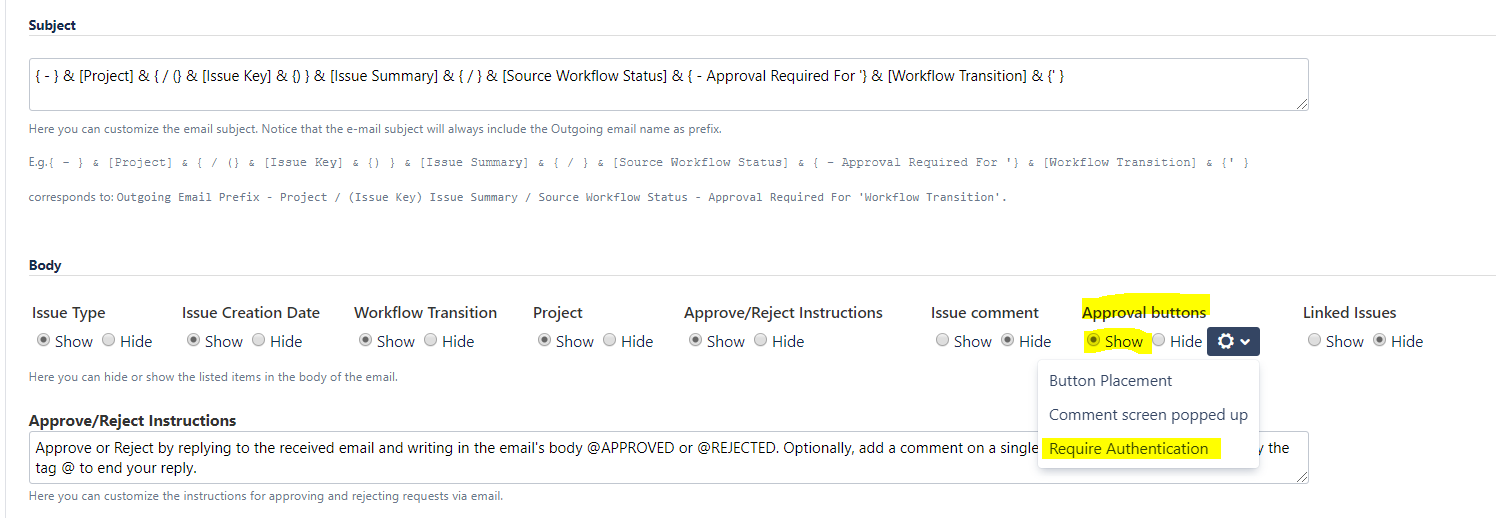Select Hide for Linked Issues

(1380, 341)
